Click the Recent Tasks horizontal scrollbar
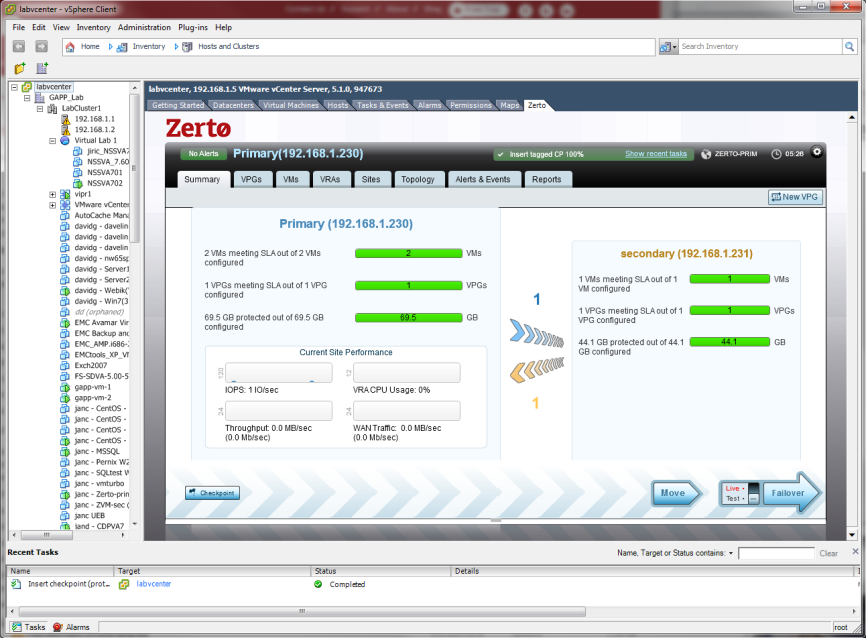This screenshot has height=638, width=866. coord(302,611)
